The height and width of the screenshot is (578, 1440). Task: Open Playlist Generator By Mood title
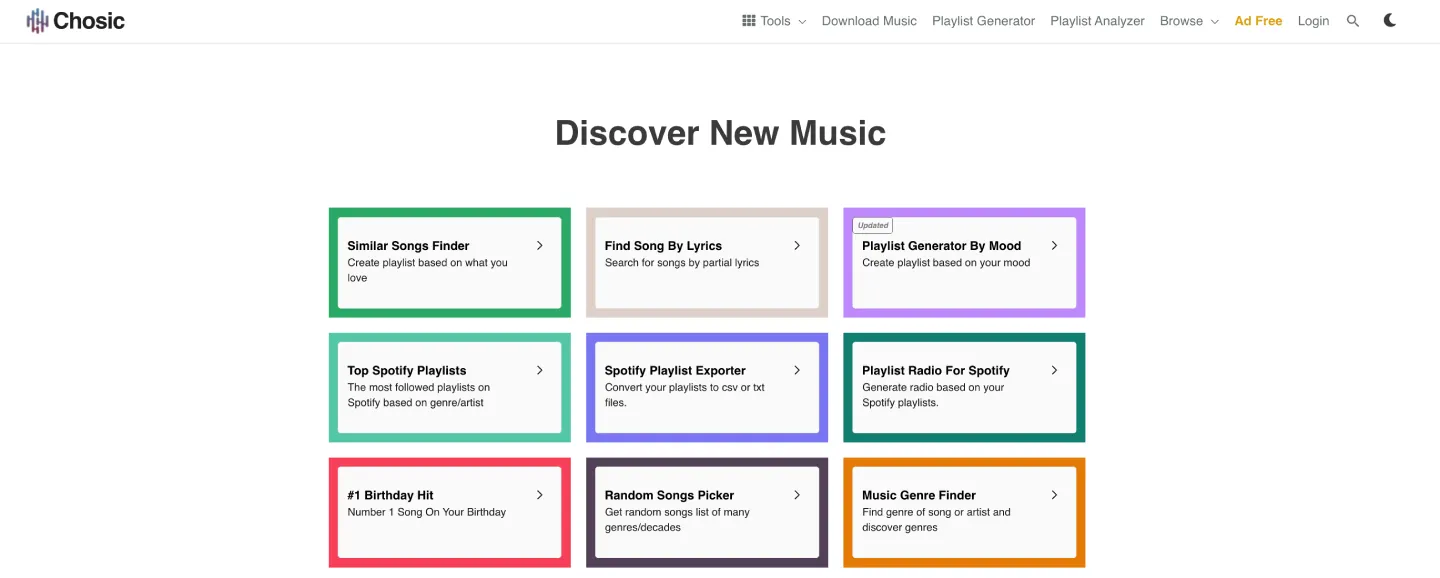(942, 246)
